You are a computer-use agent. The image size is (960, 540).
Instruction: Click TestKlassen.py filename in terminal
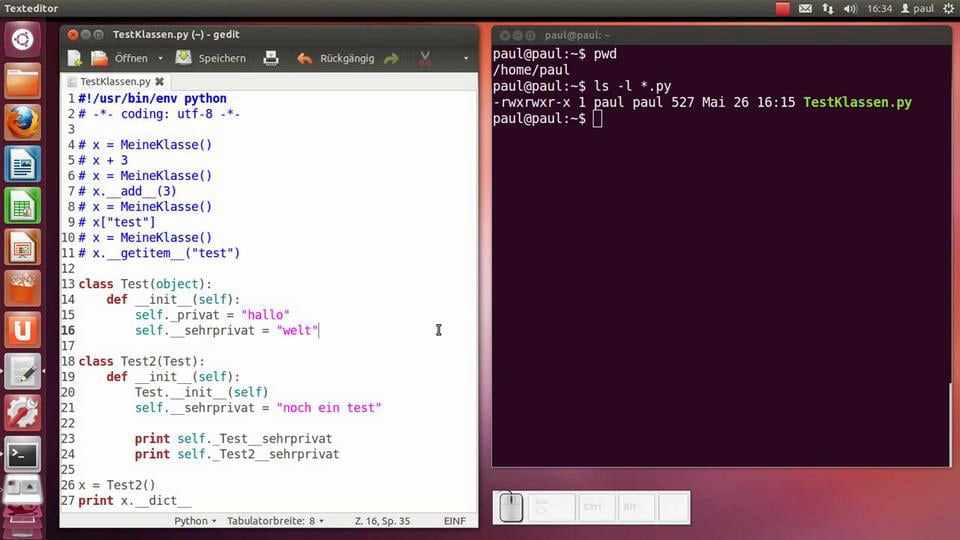[x=857, y=102]
